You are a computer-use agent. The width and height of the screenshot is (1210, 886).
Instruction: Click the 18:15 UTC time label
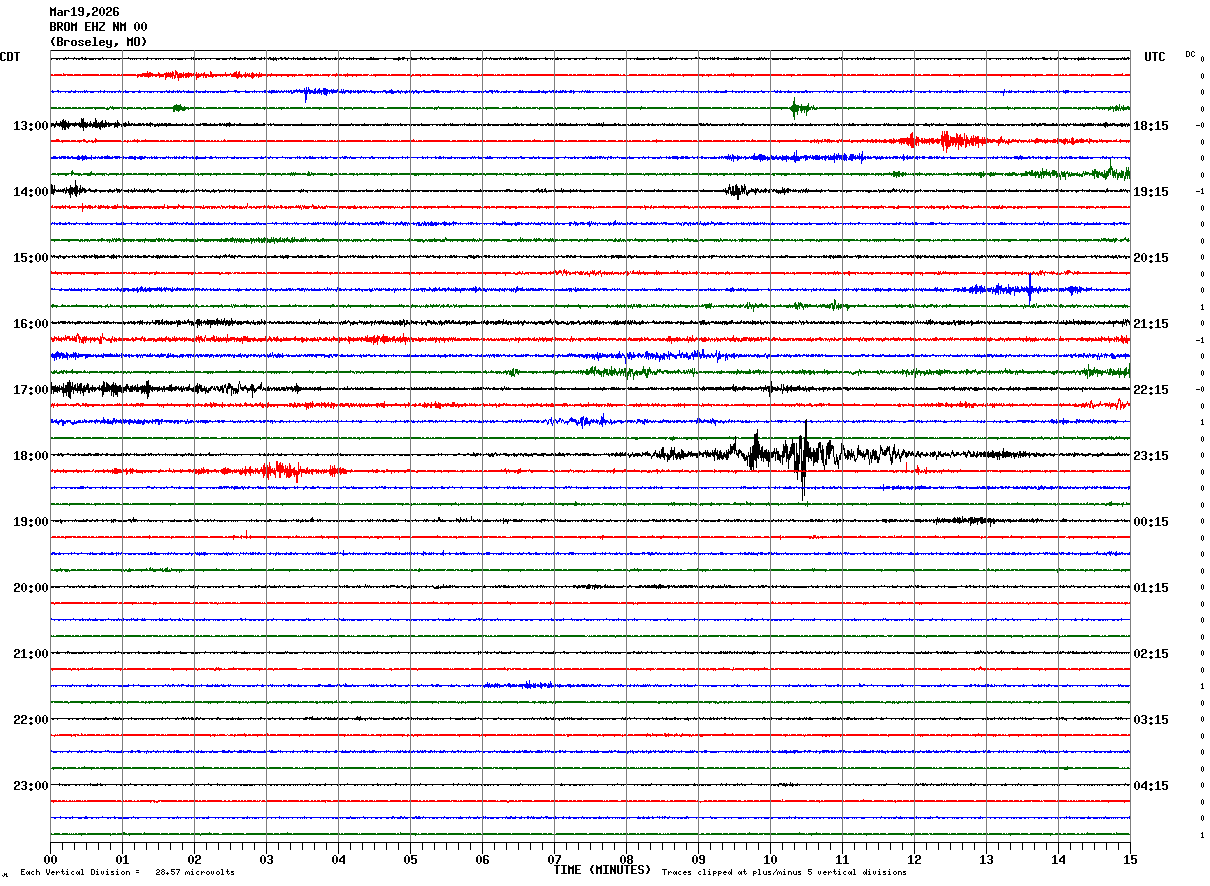[1151, 126]
